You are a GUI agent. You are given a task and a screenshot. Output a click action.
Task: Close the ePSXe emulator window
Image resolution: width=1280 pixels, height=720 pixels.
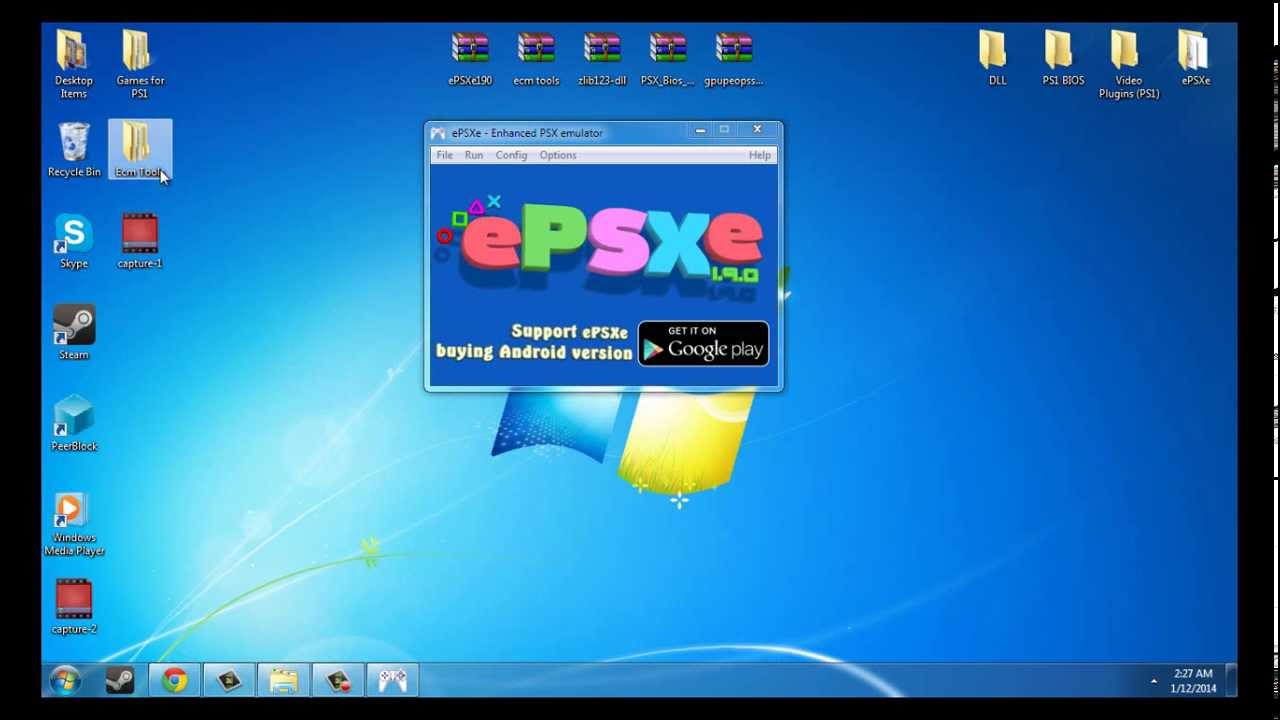(x=757, y=130)
